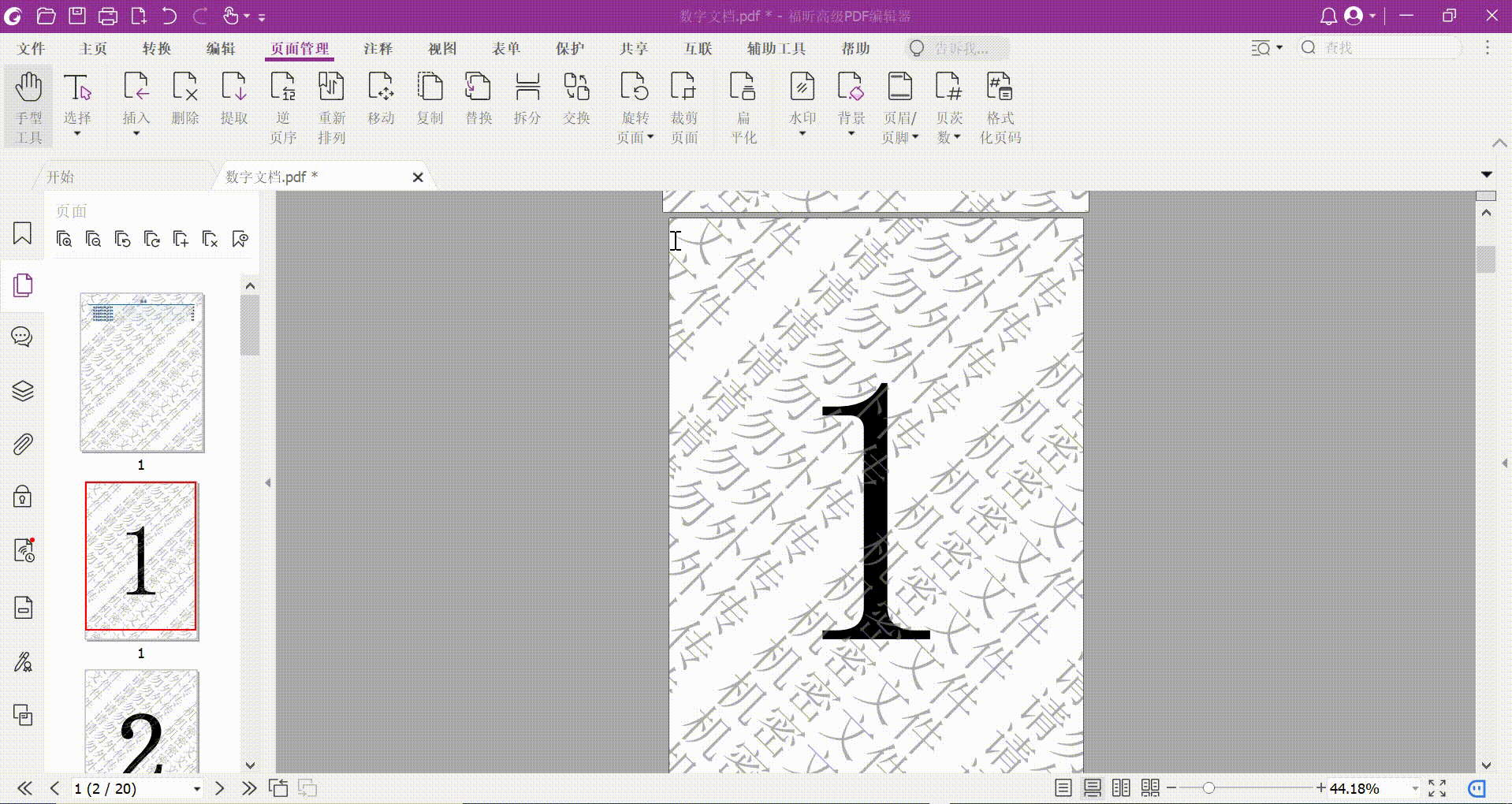This screenshot has width=1512, height=804.
Task: Open the Comments panel in sidebar
Action: 22,337
